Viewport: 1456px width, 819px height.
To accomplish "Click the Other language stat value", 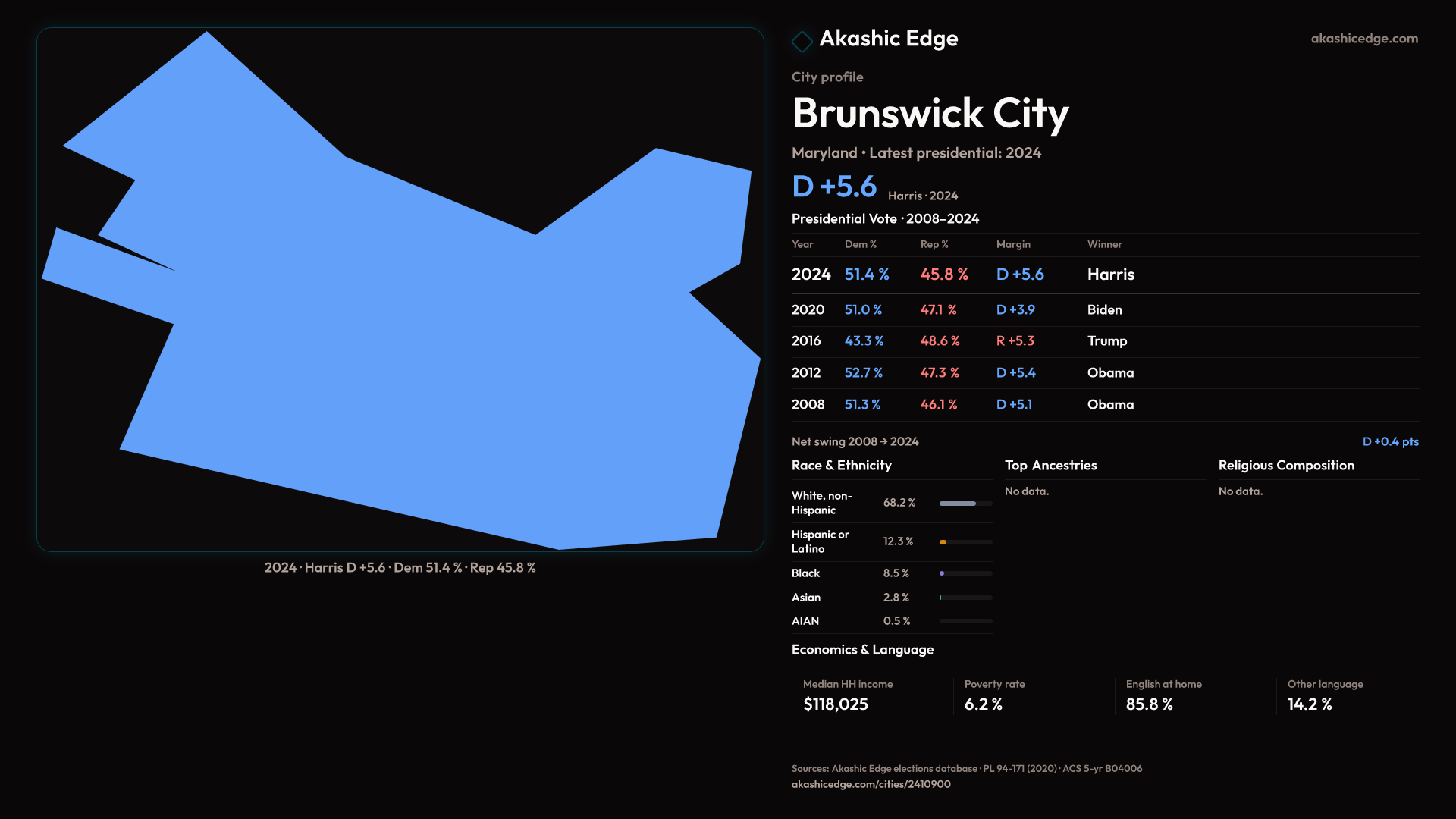I will [1310, 704].
